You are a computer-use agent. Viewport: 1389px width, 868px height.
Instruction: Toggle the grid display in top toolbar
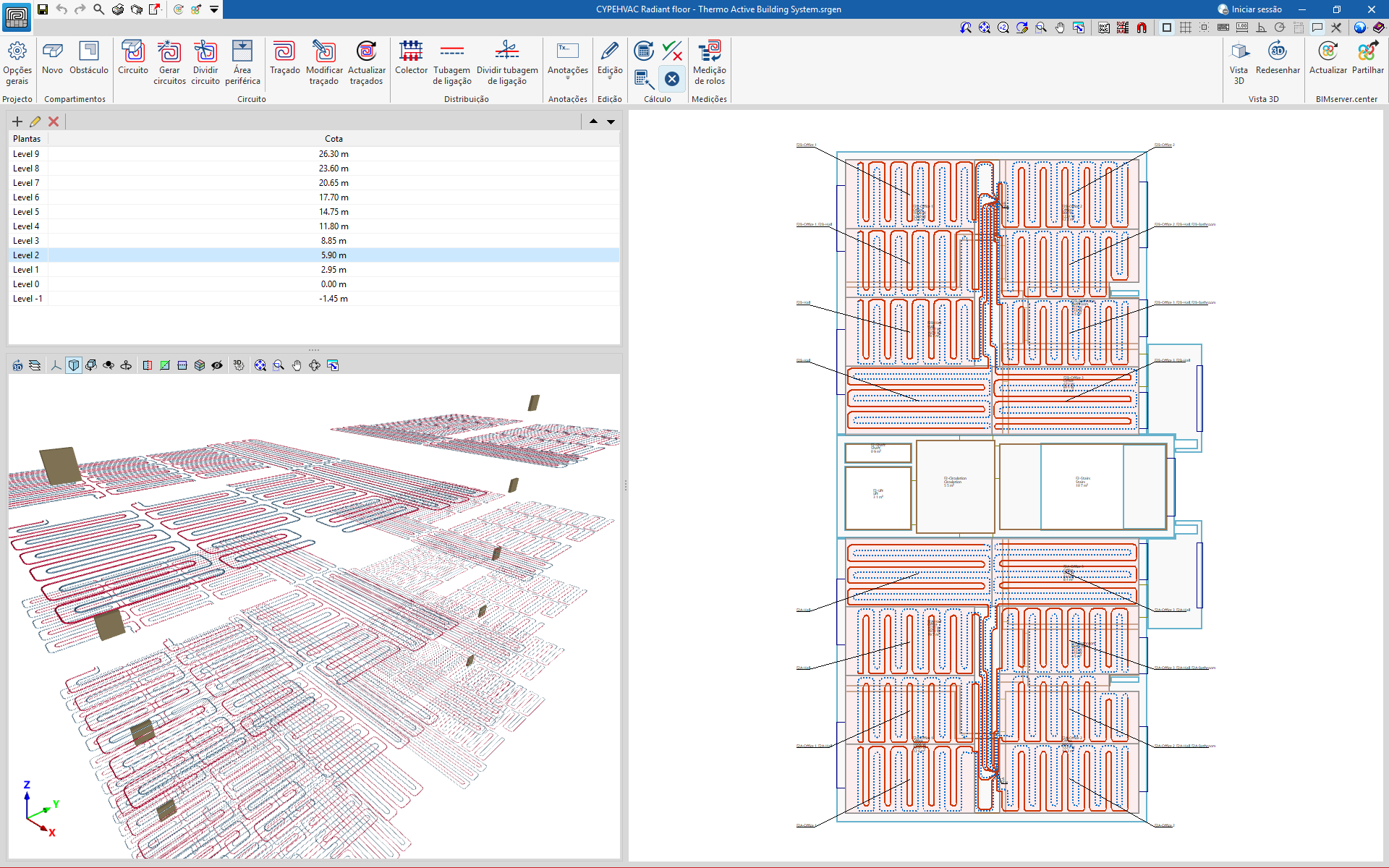1186,27
